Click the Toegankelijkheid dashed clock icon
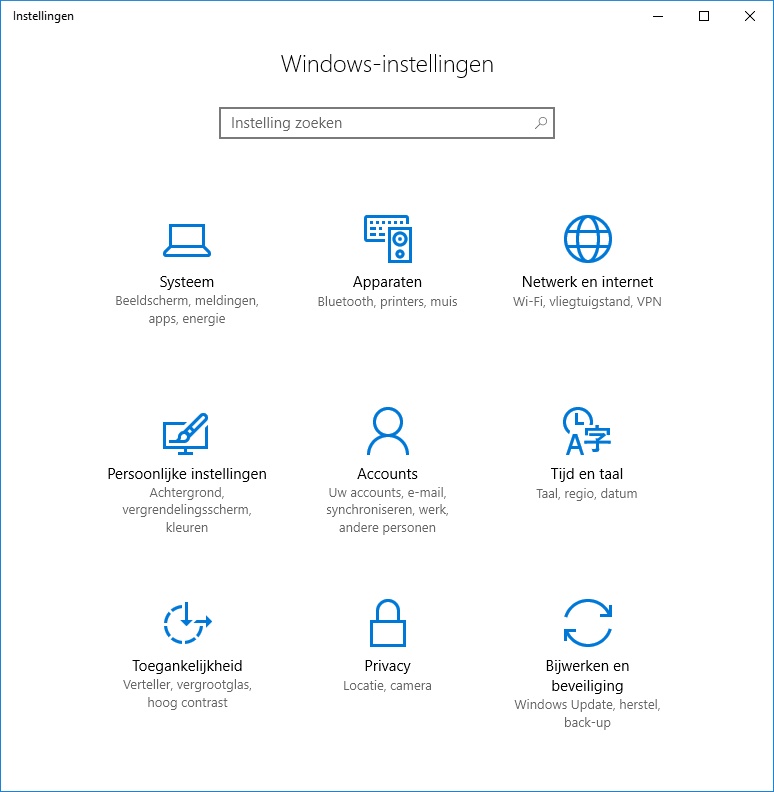This screenshot has width=774, height=792. tap(187, 623)
